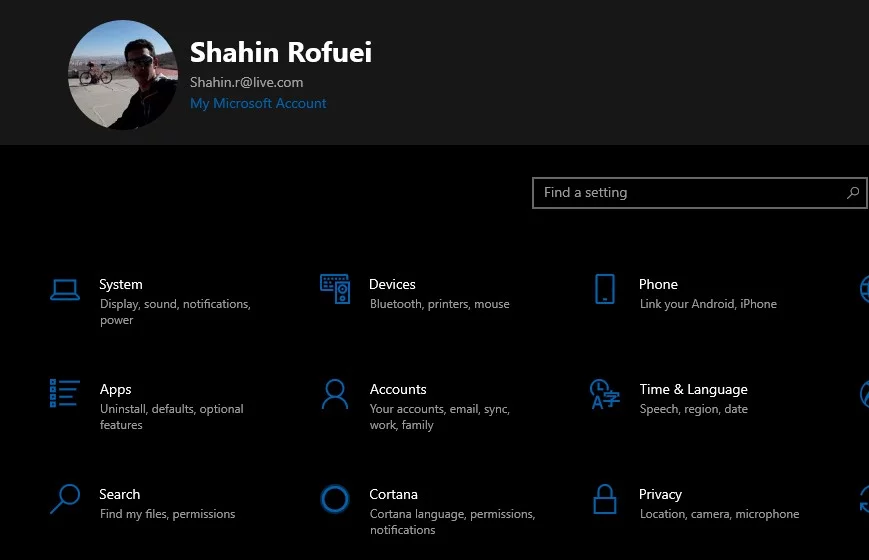Open the Phone settings label
Screen dimensions: 869x560
click(658, 284)
